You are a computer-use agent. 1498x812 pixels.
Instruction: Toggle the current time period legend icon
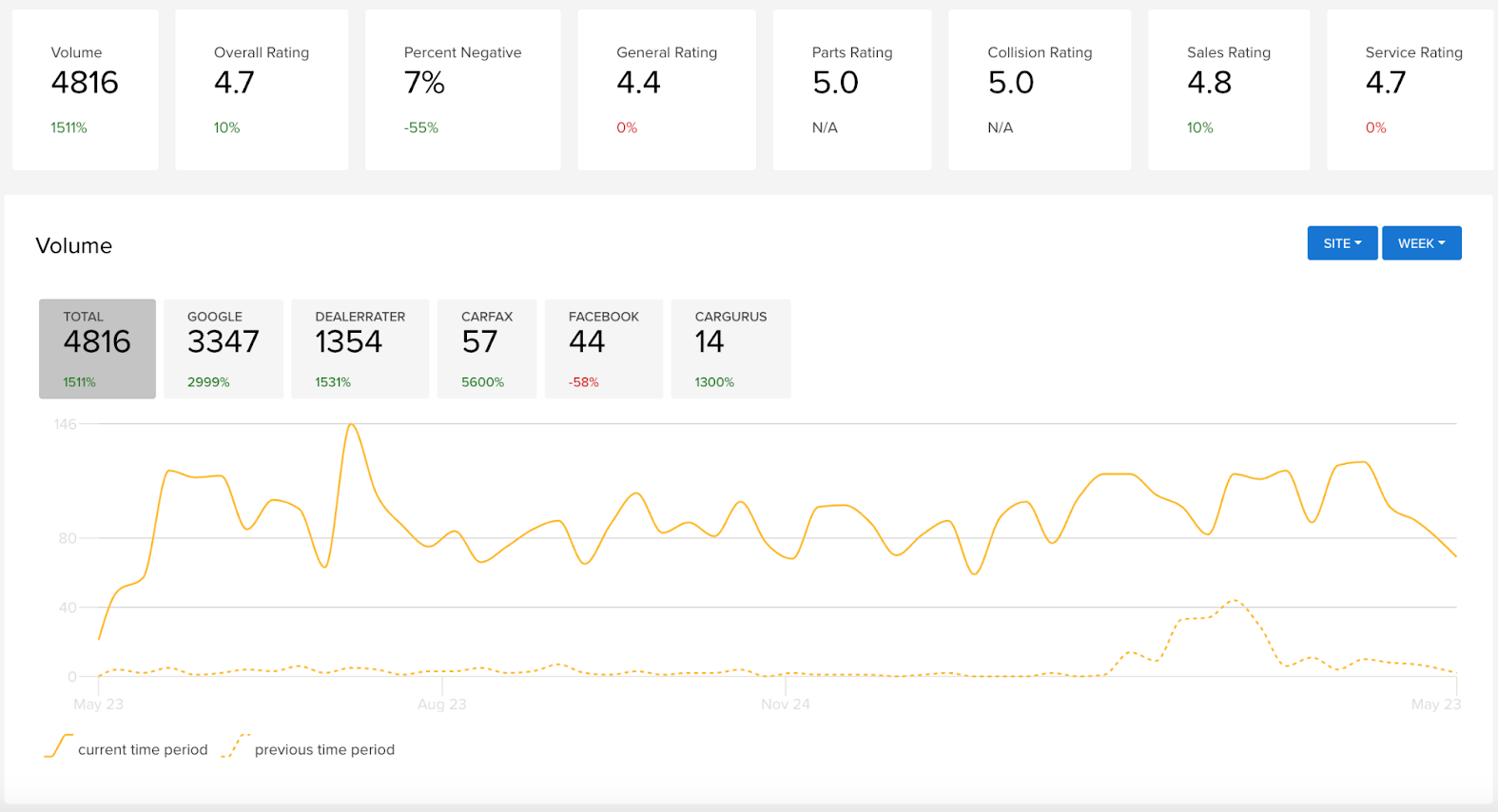click(58, 747)
